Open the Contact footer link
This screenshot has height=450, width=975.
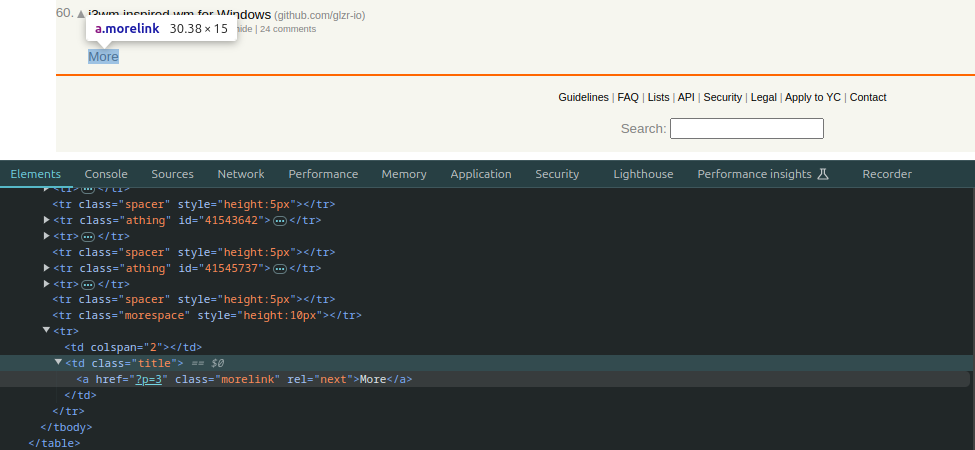868,97
